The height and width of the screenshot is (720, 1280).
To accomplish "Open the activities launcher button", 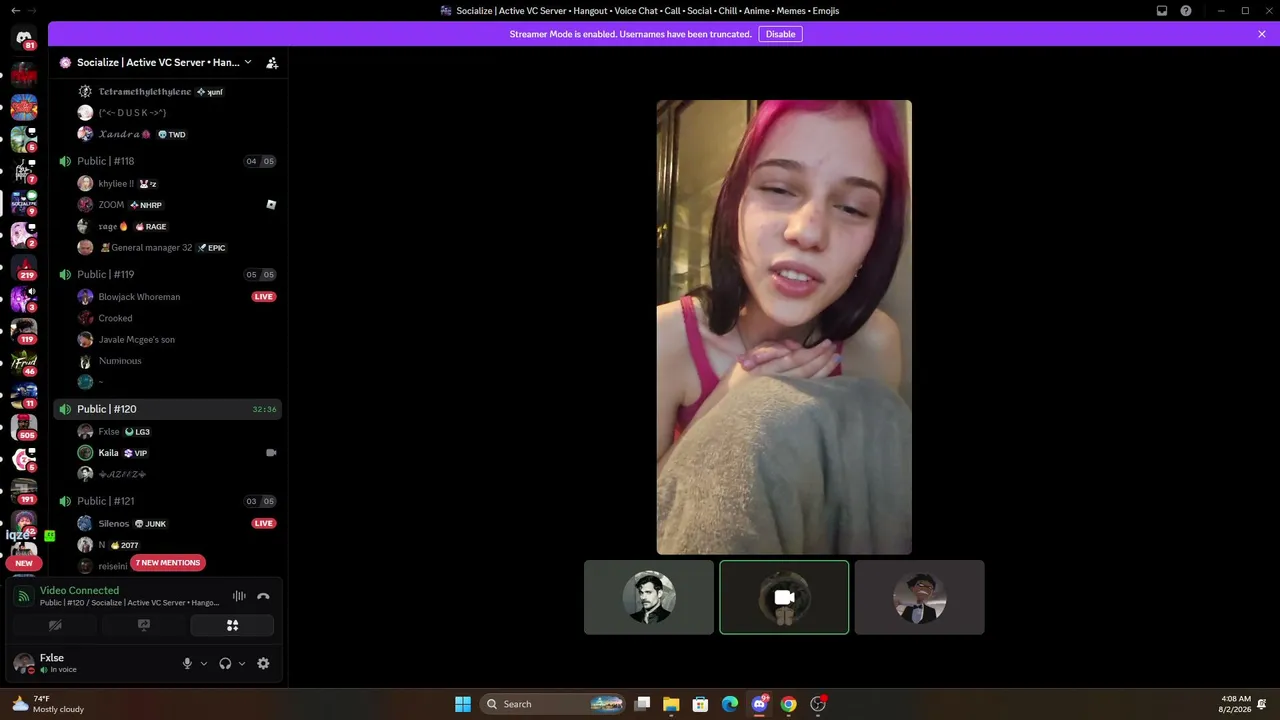I will pos(232,626).
